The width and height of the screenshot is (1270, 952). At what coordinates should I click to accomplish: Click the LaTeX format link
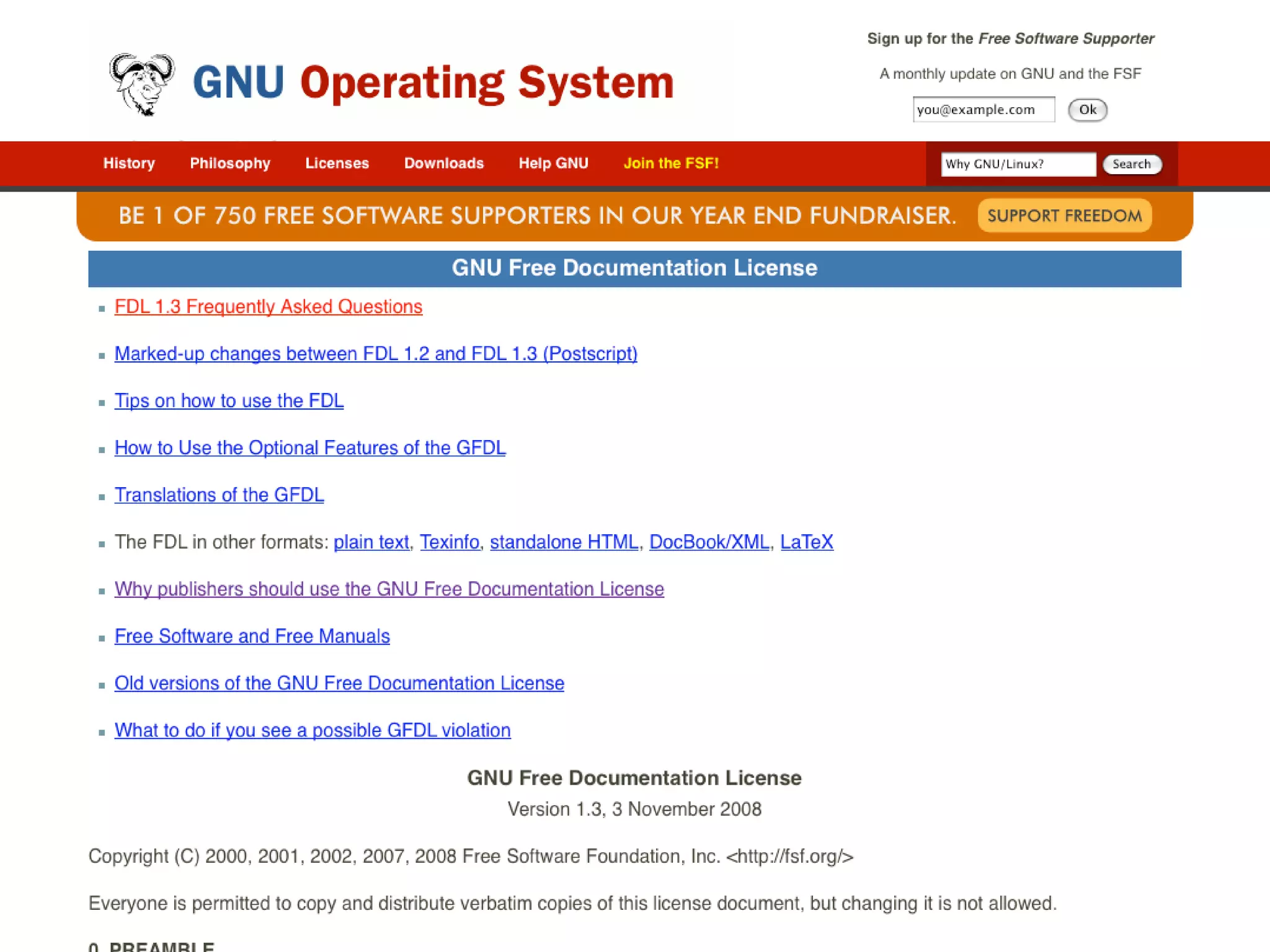[x=806, y=542]
